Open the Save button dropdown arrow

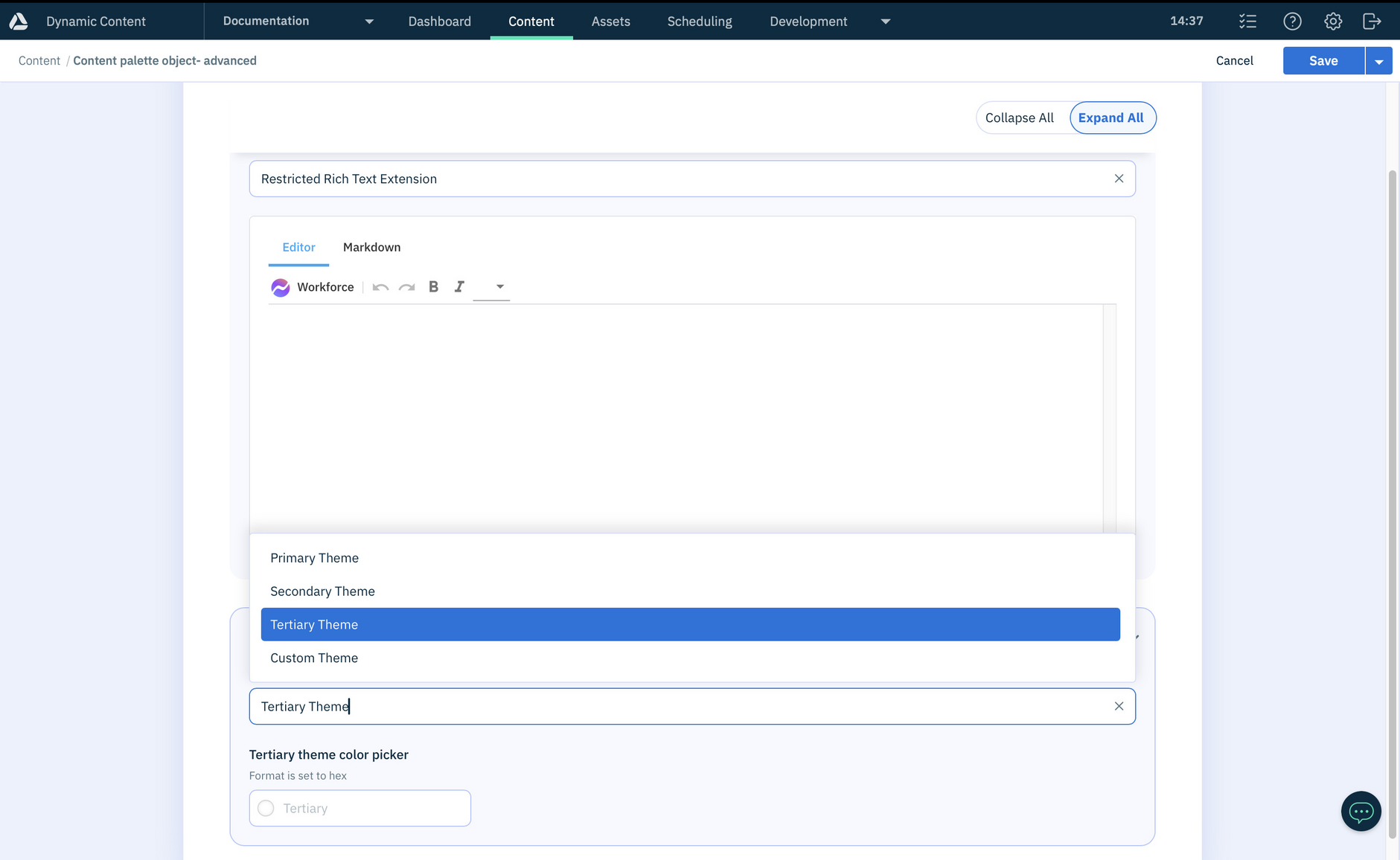pyautogui.click(x=1378, y=61)
